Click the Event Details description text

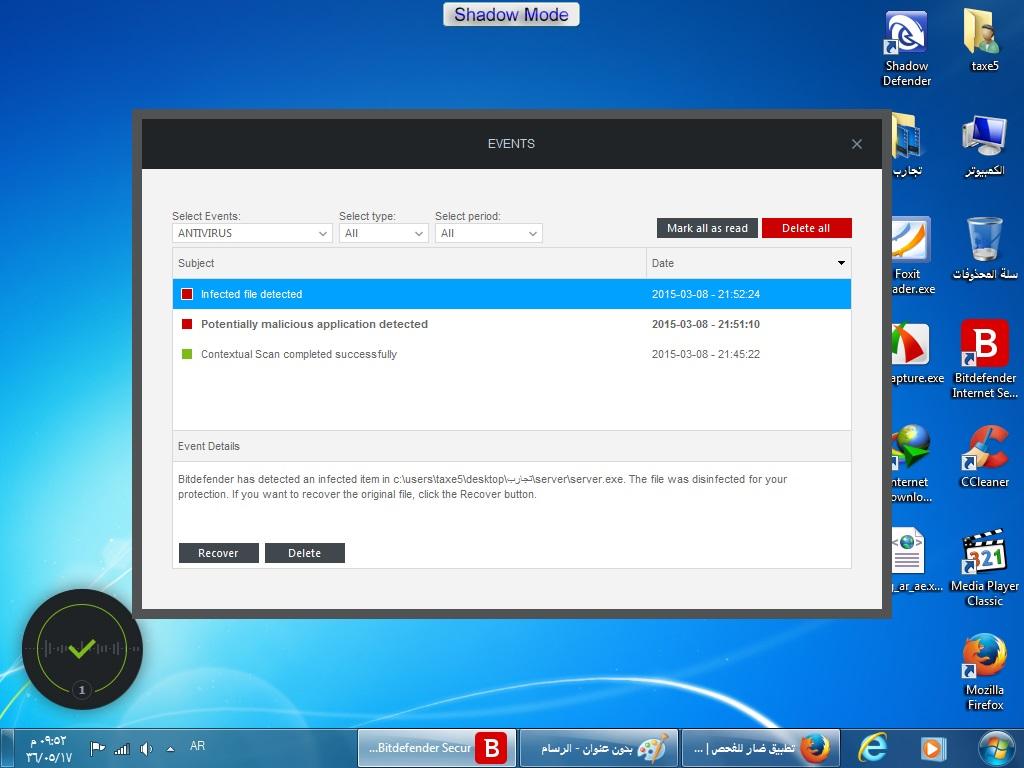(x=483, y=487)
